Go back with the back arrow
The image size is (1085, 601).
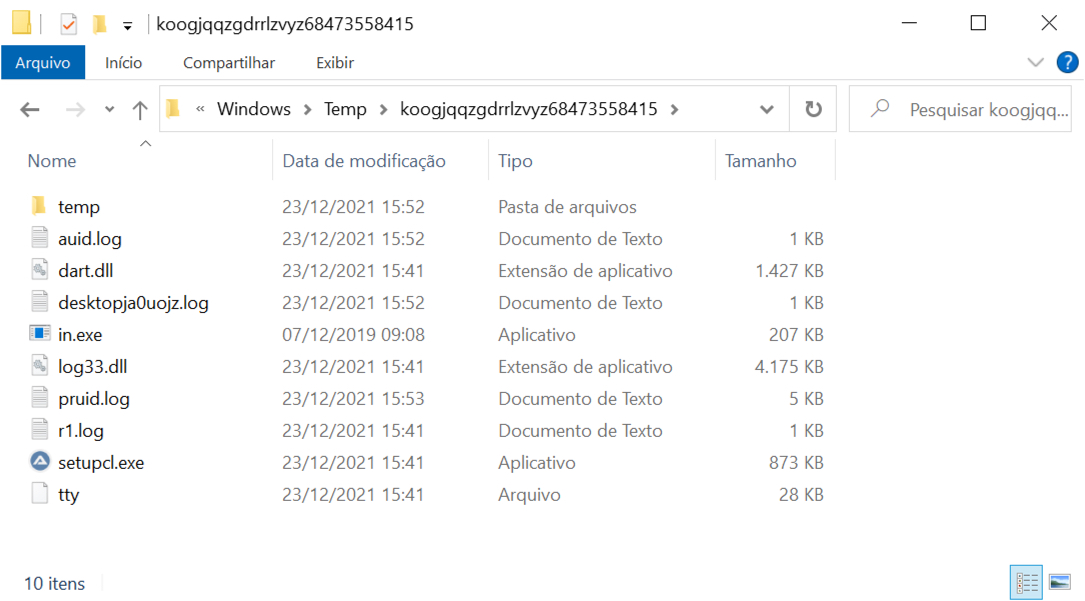click(x=30, y=109)
